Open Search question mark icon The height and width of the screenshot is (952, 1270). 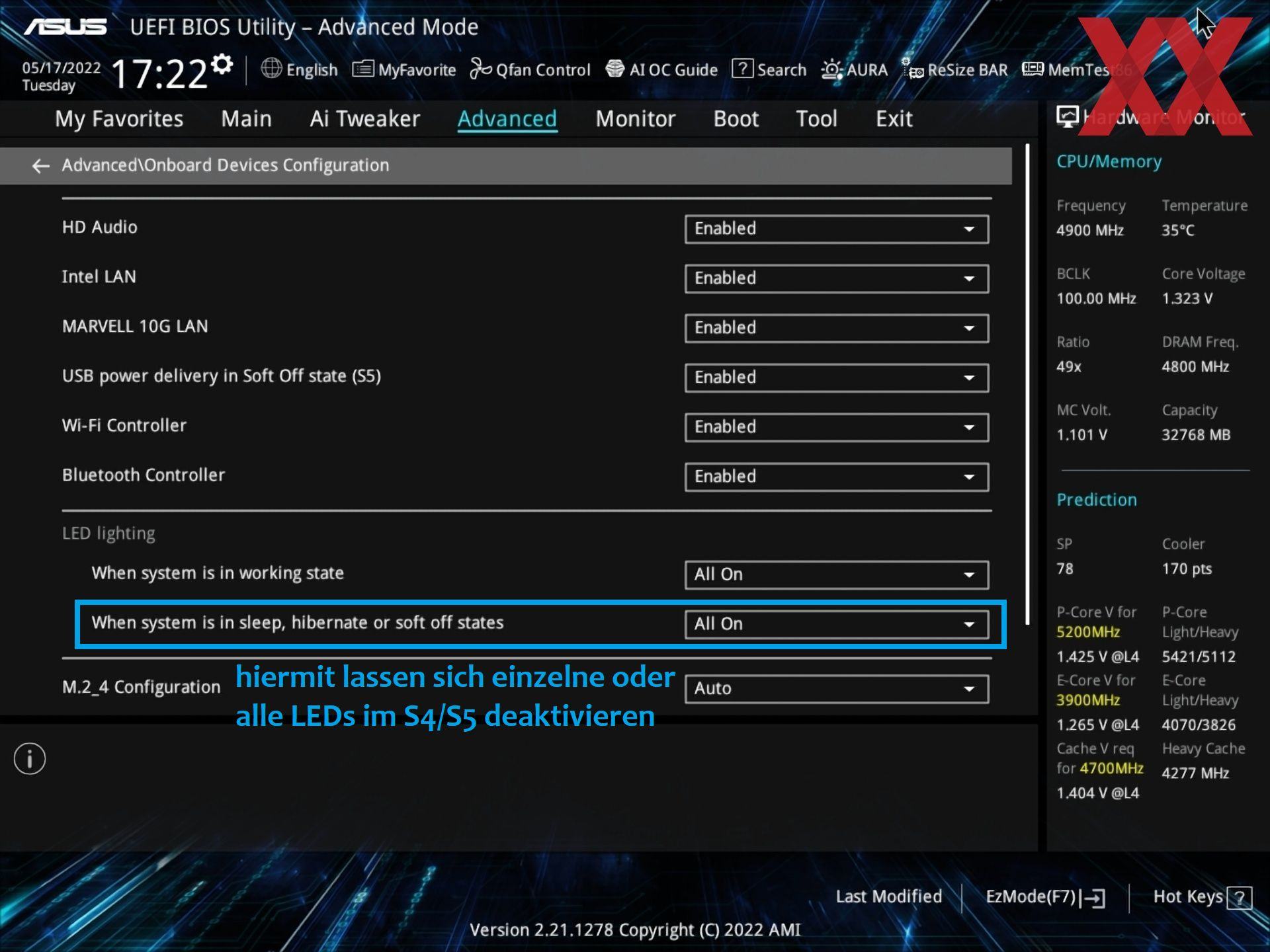coord(742,69)
